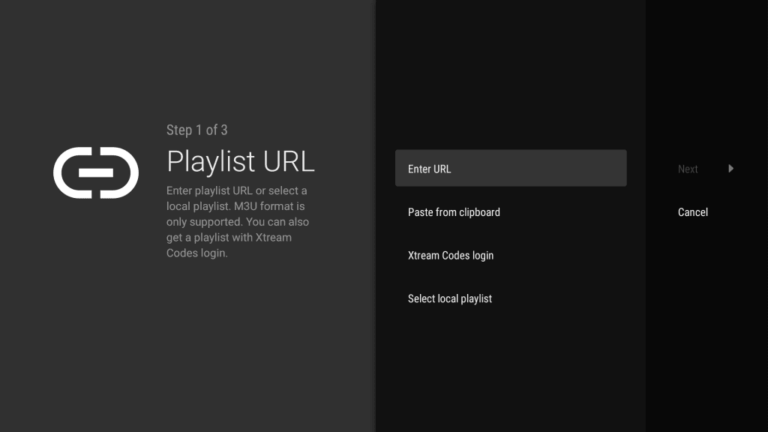Image resolution: width=768 pixels, height=432 pixels.
Task: Select the Enter URL option
Action: pos(510,169)
